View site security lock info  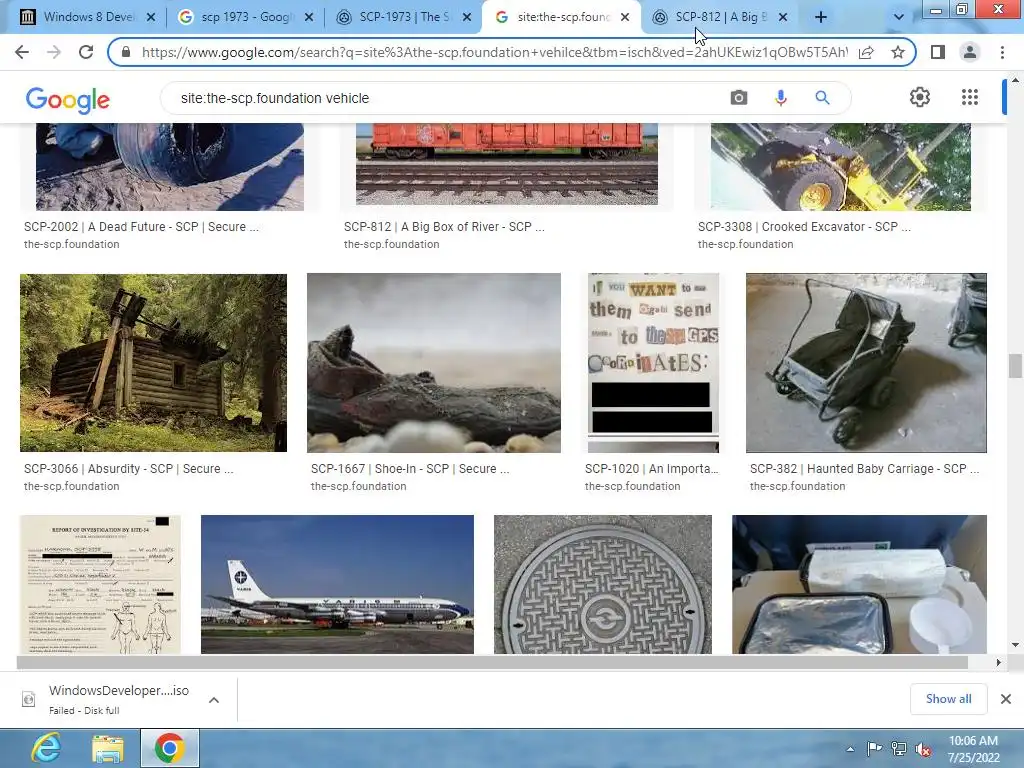126,52
